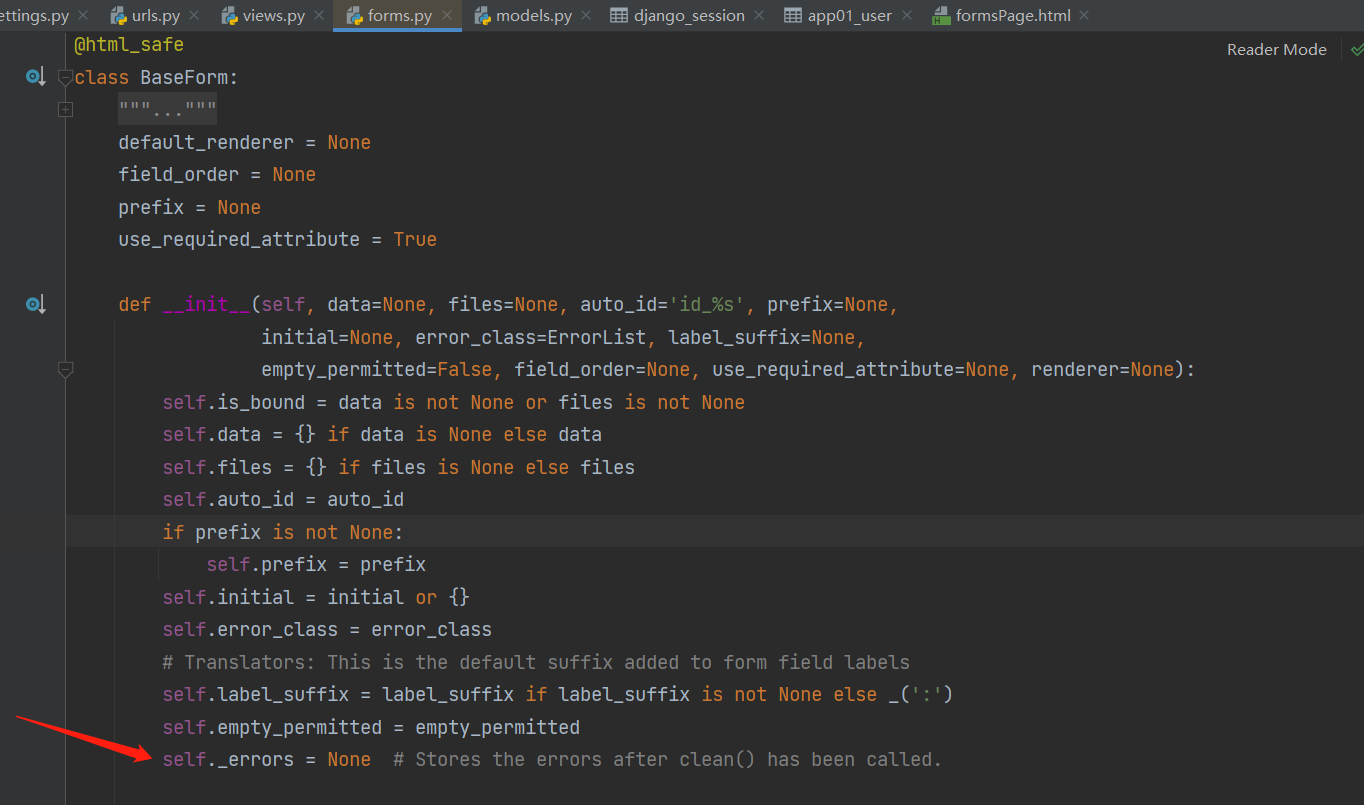1364x805 pixels.
Task: Select the forms.py tab
Action: pyautogui.click(x=400, y=15)
